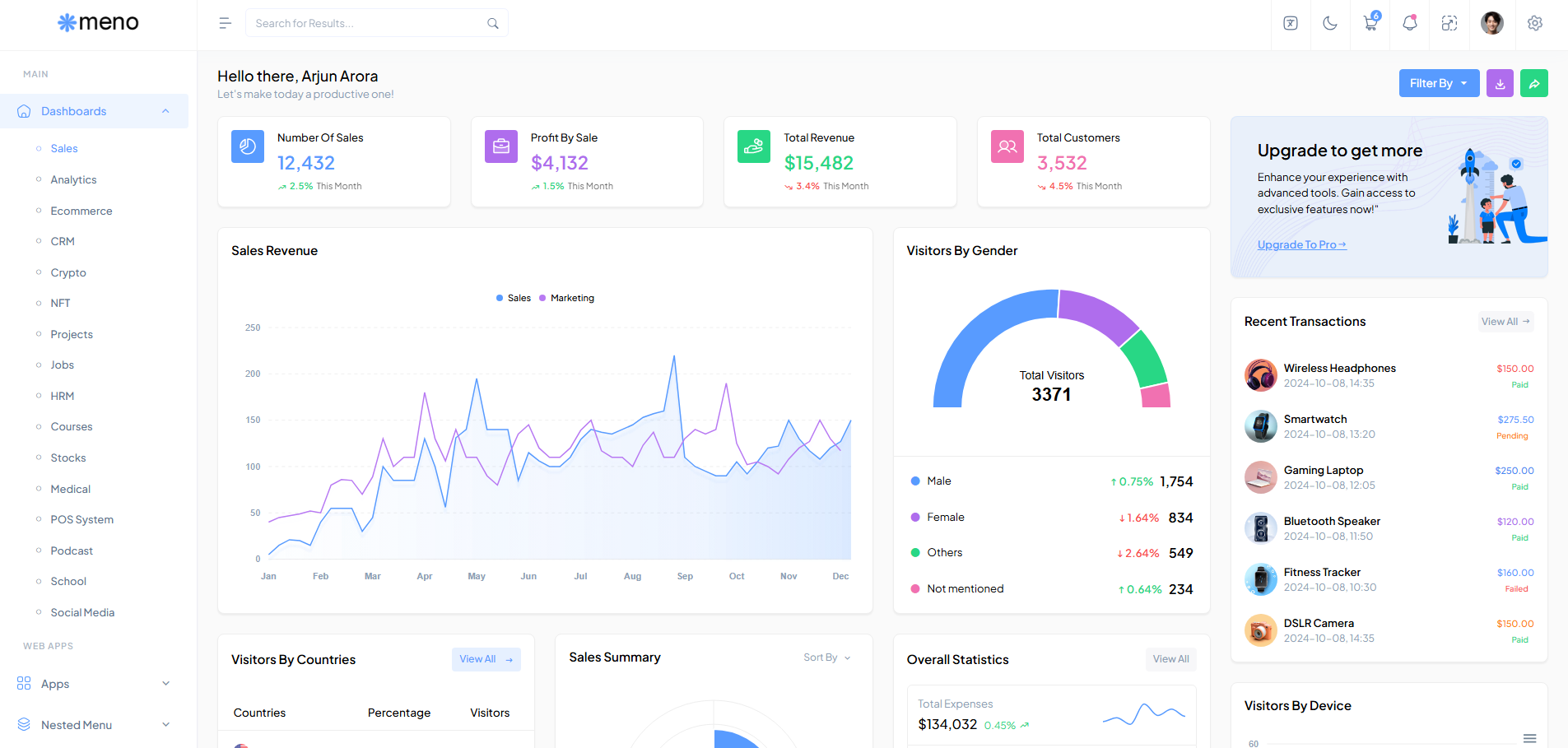This screenshot has width=1568, height=748.
Task: Open the Smartwatch transaction thumbnail
Action: point(1261,426)
